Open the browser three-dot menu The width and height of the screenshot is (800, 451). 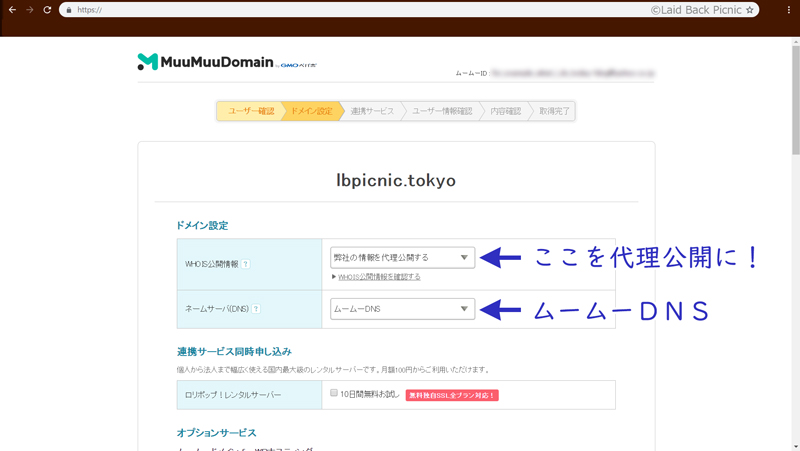pos(789,10)
